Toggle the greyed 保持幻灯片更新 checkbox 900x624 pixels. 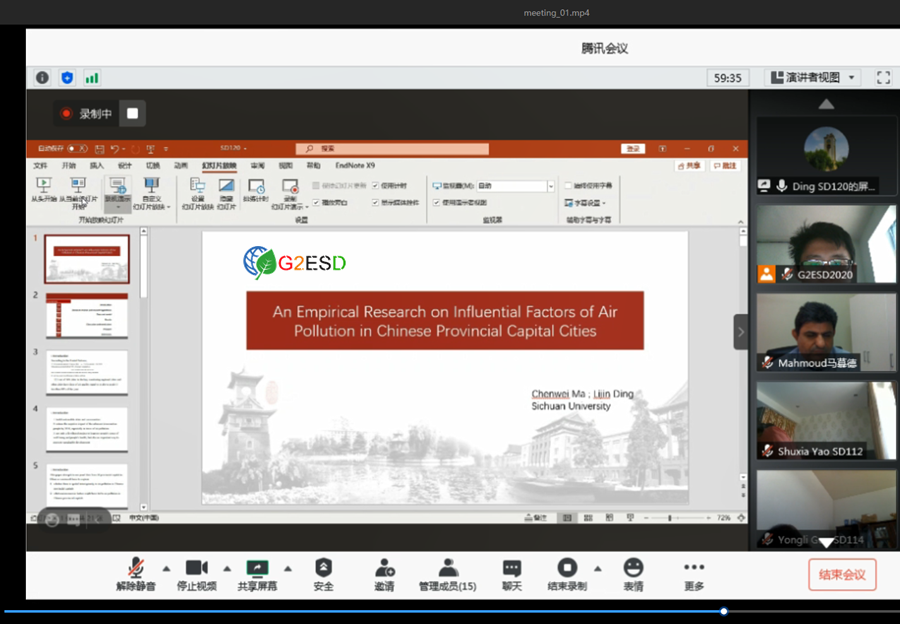tap(316, 185)
